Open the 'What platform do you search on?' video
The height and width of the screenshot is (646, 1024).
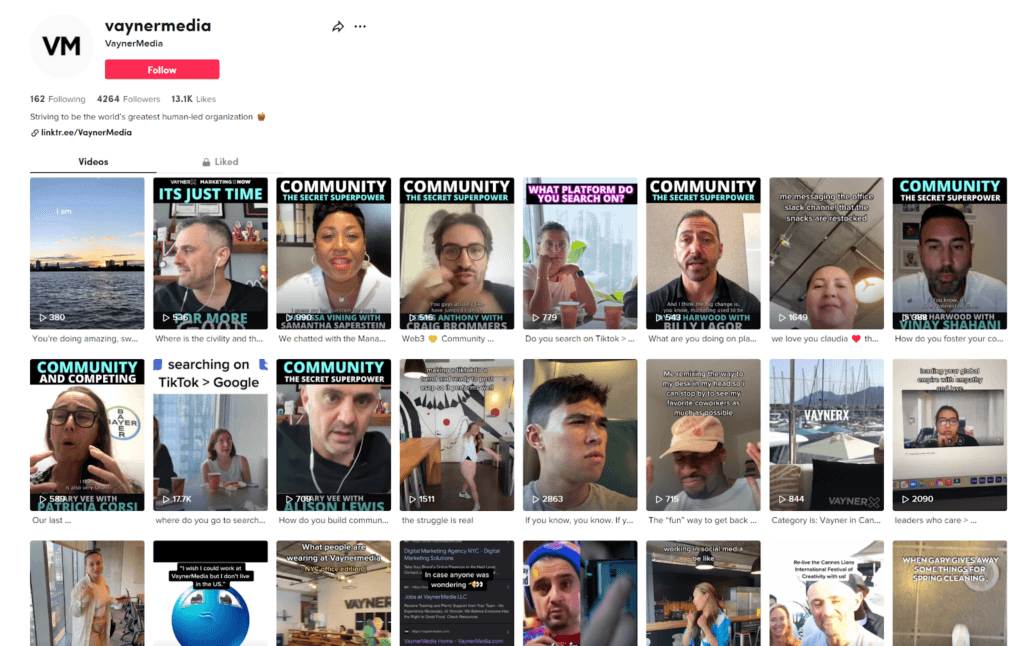coord(580,253)
